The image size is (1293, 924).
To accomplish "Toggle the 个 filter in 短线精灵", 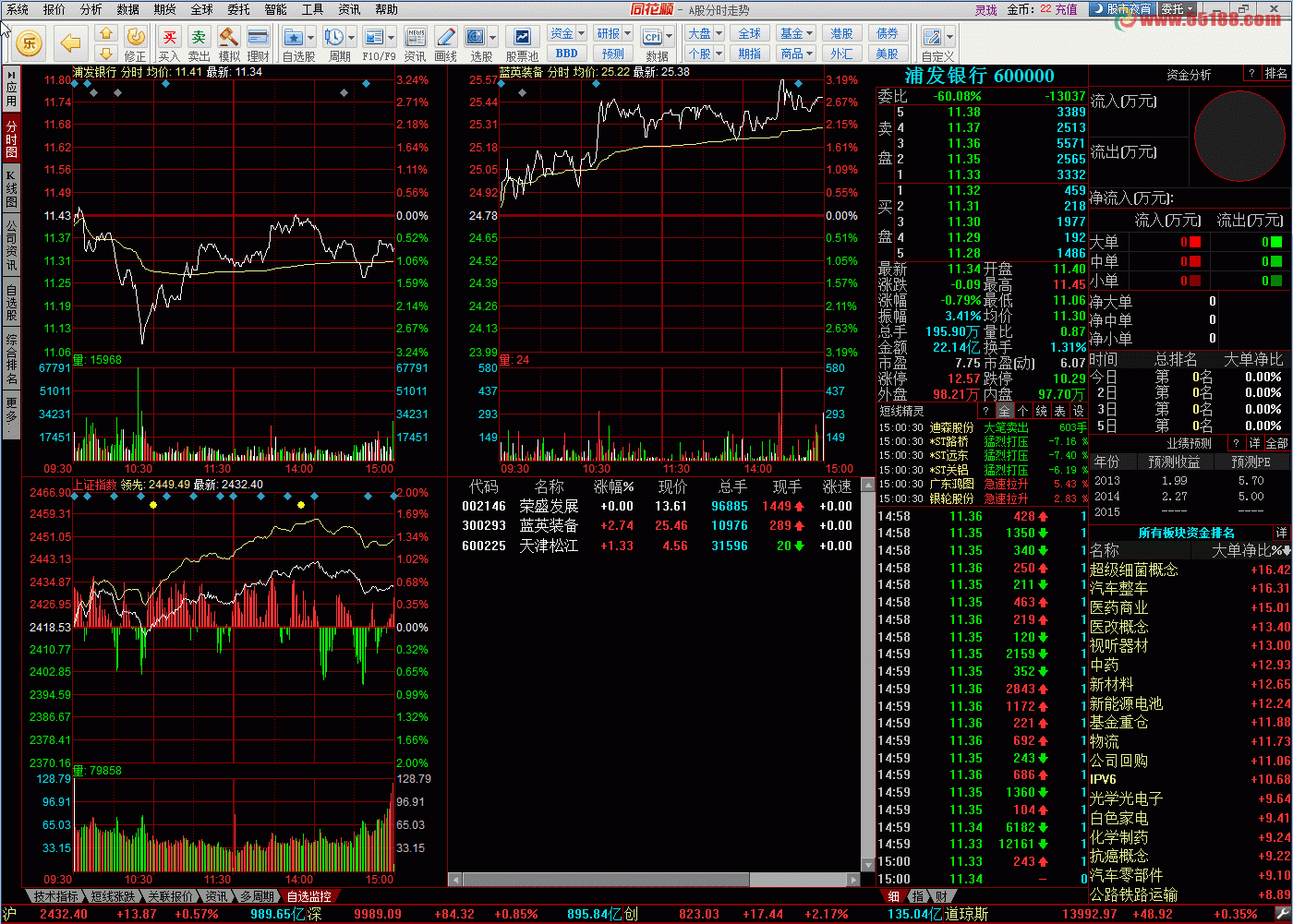I will [x=1022, y=411].
